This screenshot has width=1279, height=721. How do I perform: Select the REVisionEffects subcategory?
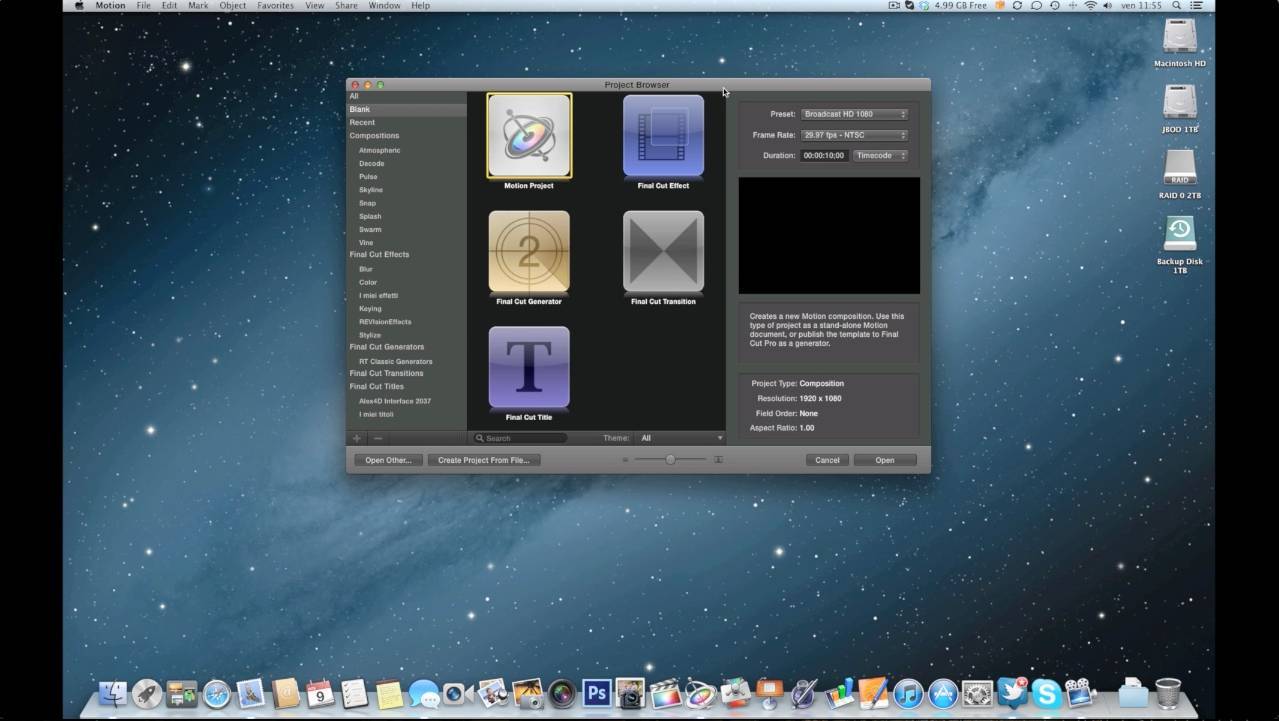pos(385,322)
